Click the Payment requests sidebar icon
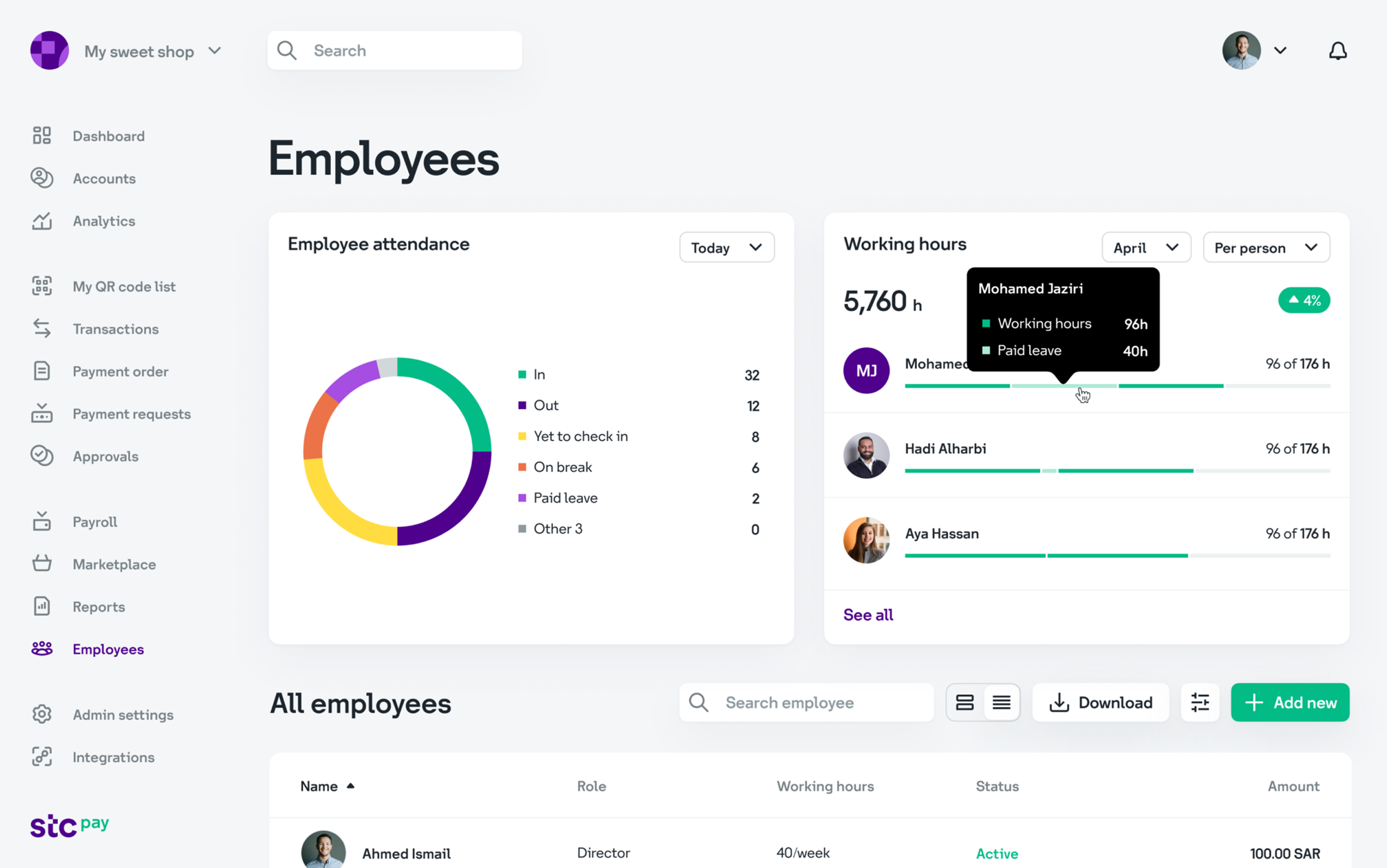 pos(42,413)
